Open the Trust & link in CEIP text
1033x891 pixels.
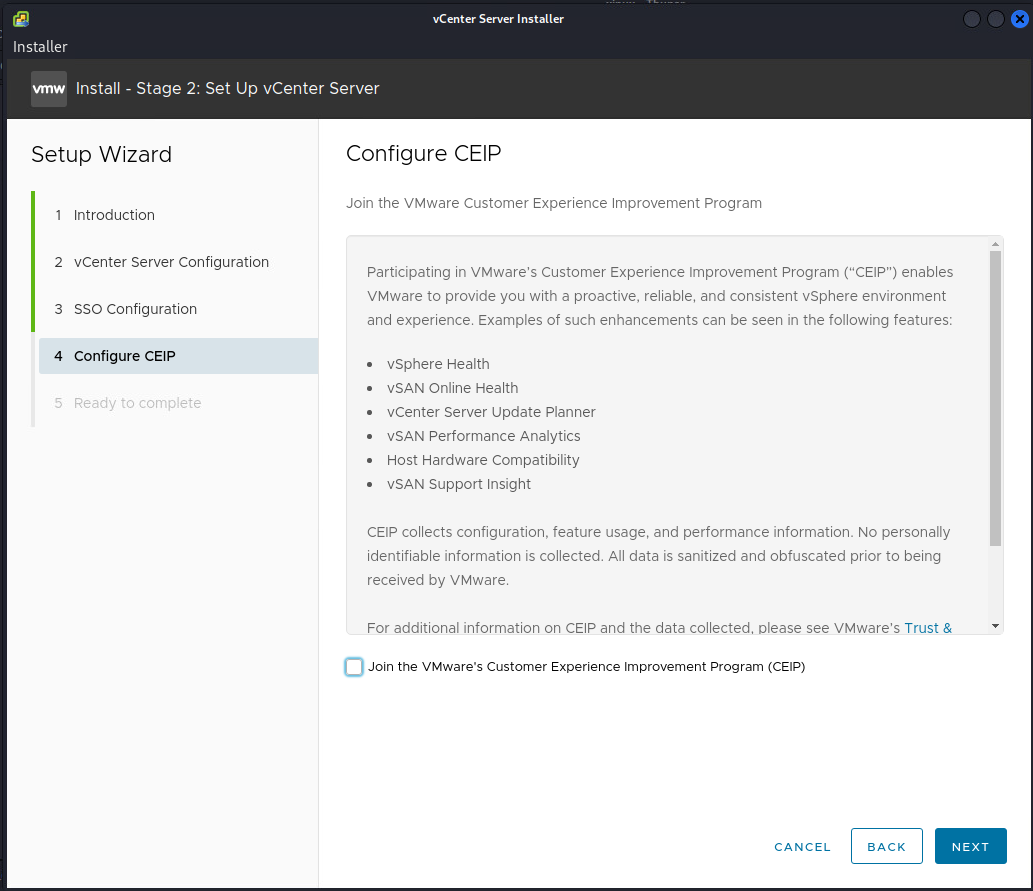[x=927, y=628]
